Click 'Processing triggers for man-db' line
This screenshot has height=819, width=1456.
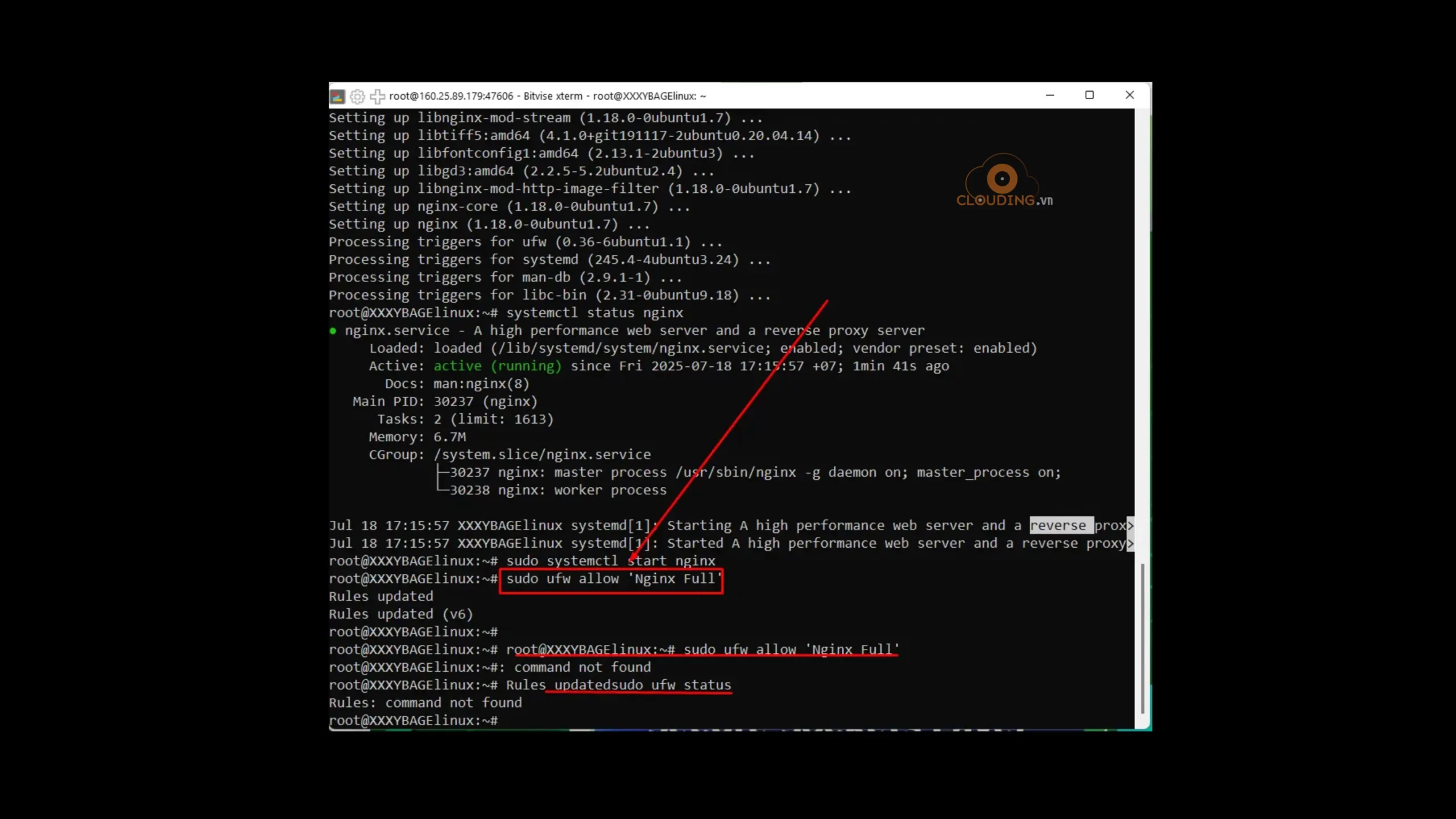tap(505, 277)
